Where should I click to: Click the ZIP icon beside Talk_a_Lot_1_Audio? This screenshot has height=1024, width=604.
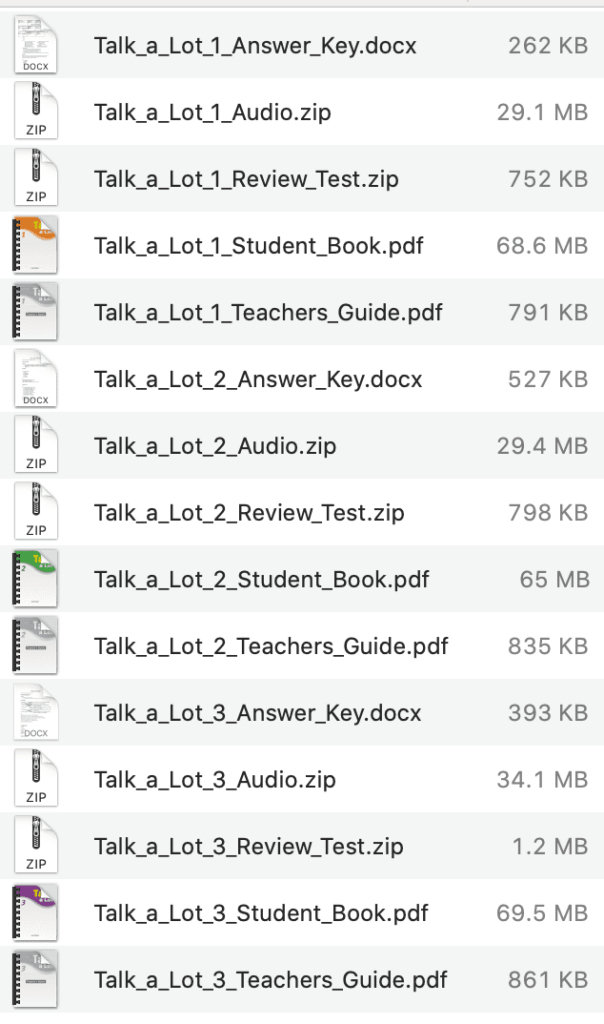[x=35, y=112]
